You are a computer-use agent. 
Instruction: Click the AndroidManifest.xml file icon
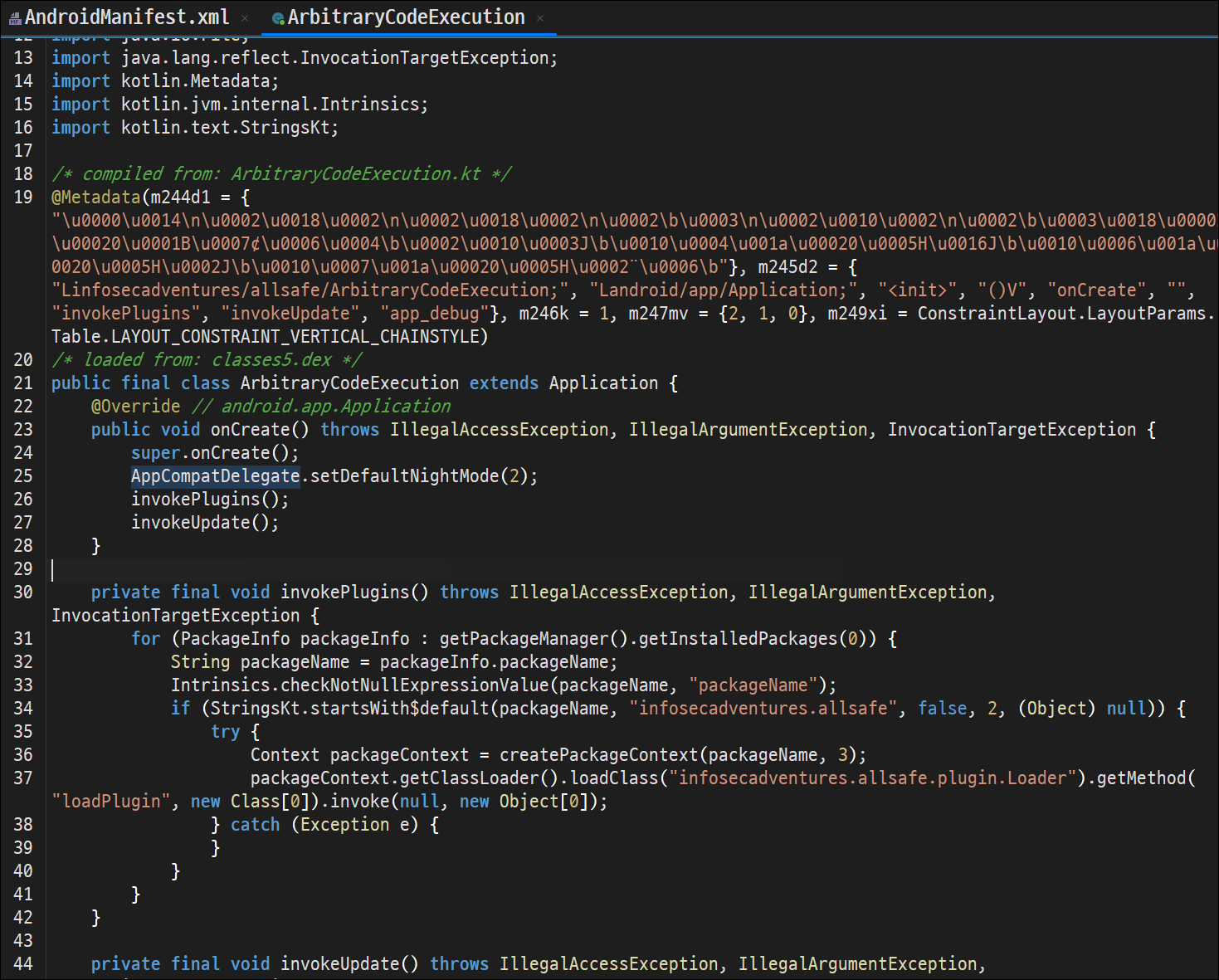coord(15,18)
